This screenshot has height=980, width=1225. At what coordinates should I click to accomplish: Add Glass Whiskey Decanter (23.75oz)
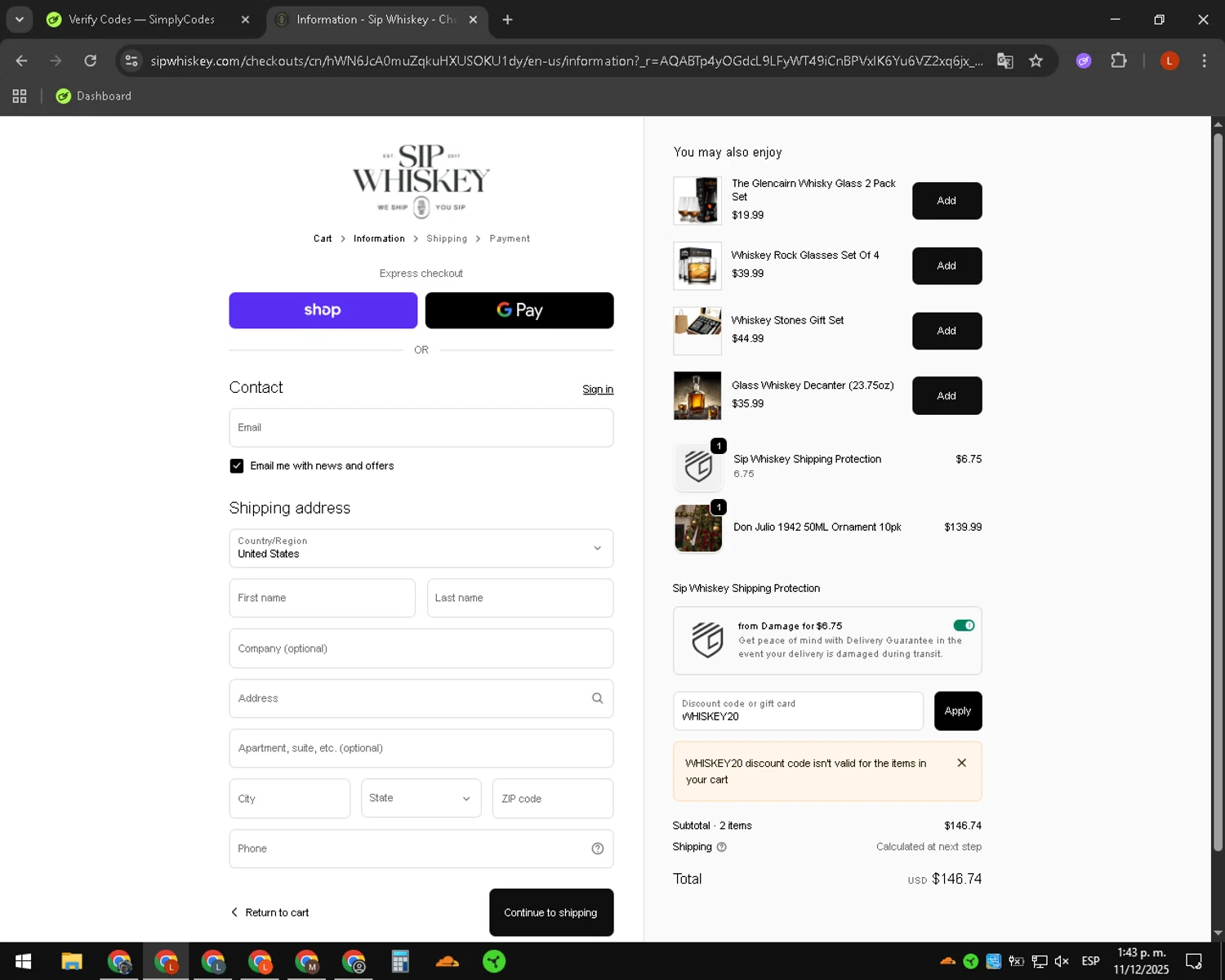coord(947,396)
